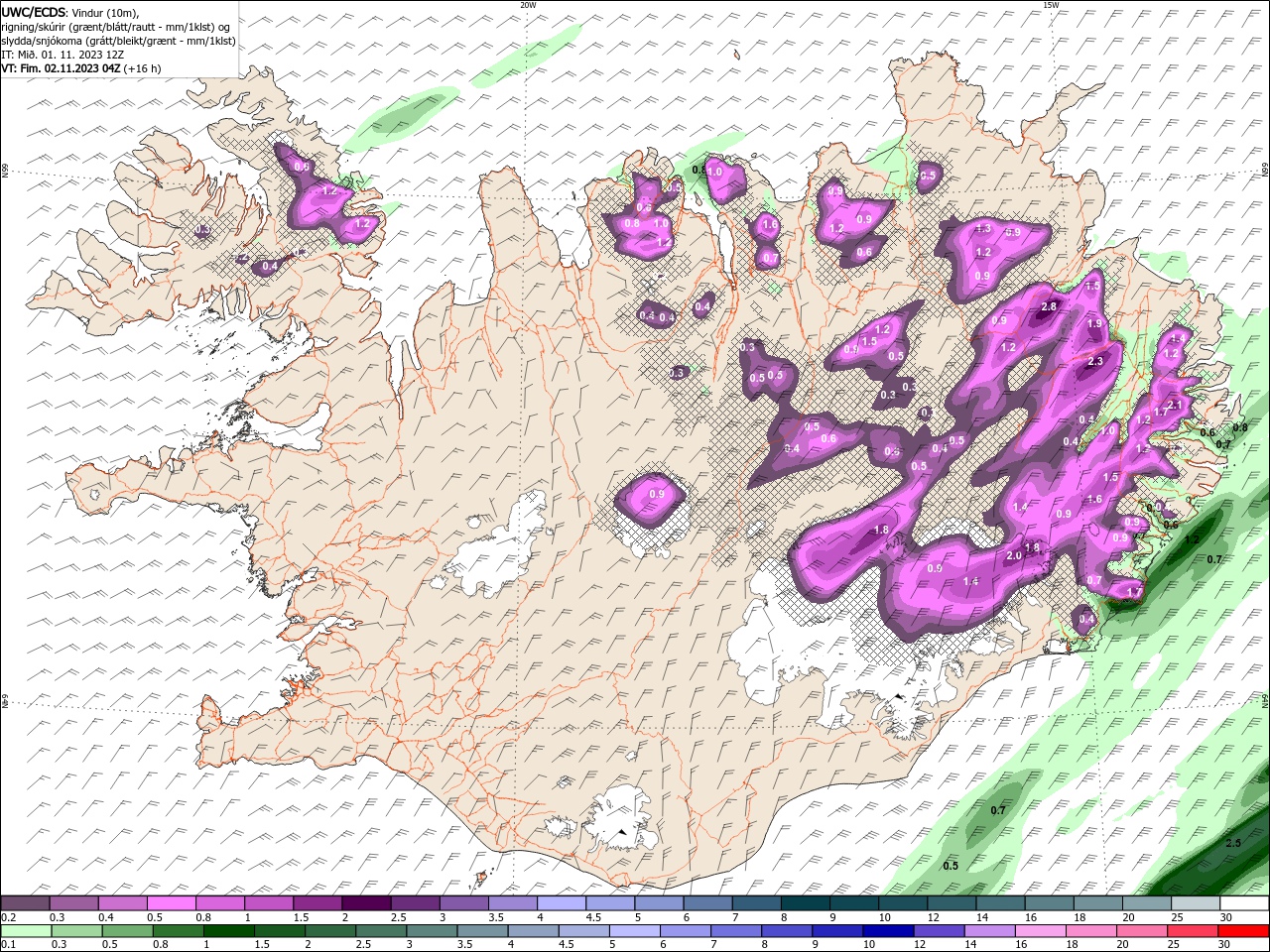Pick the 0.2 swatch in the purple legend row
Viewport: 1270px width, 952px height.
click(26, 903)
